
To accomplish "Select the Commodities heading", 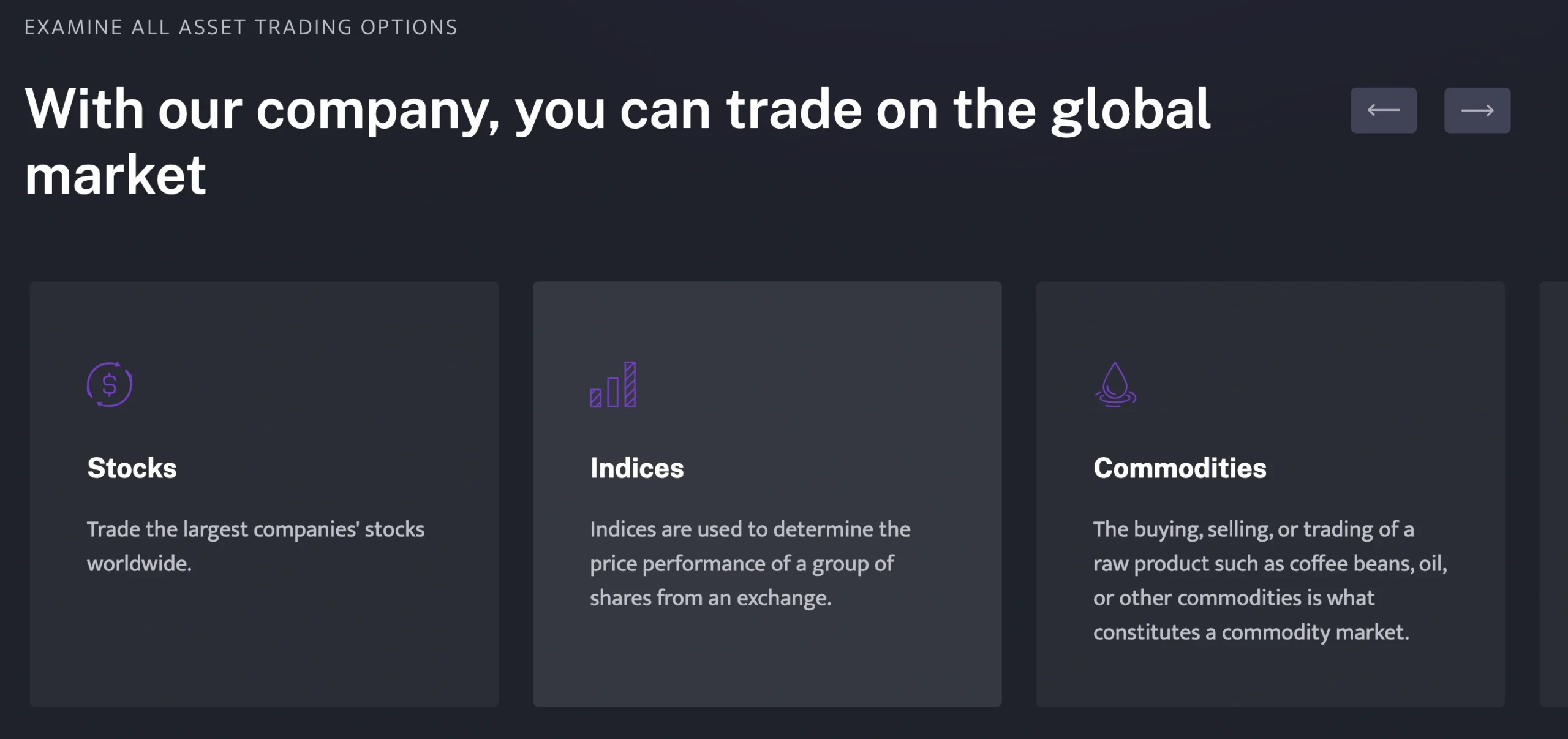I will pos(1180,468).
